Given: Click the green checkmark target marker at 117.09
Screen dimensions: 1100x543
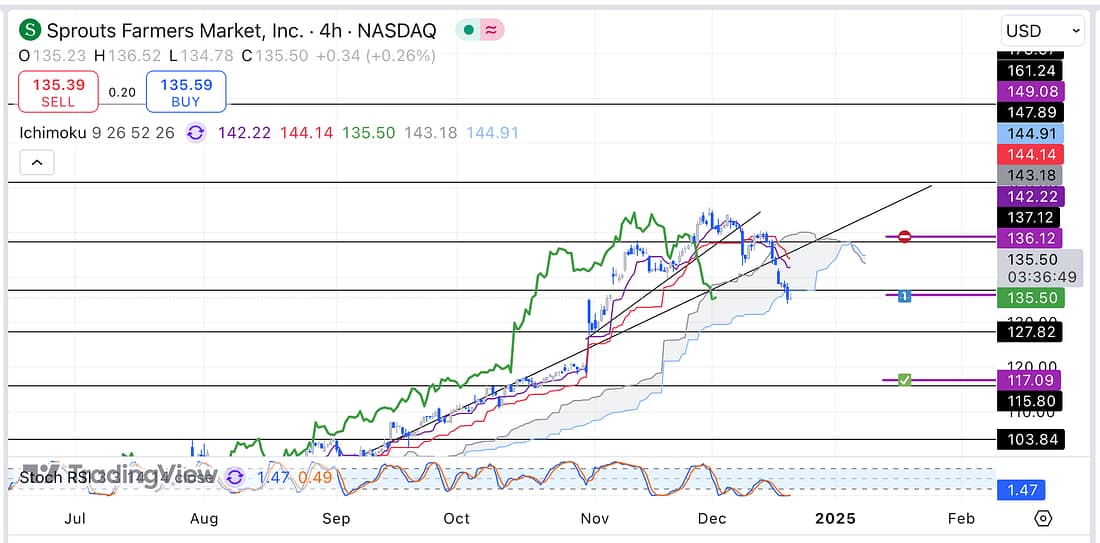Looking at the screenshot, I should [x=904, y=380].
